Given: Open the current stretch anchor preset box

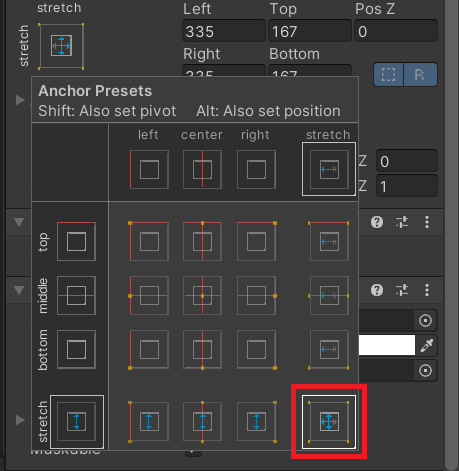Looking at the screenshot, I should click(61, 46).
